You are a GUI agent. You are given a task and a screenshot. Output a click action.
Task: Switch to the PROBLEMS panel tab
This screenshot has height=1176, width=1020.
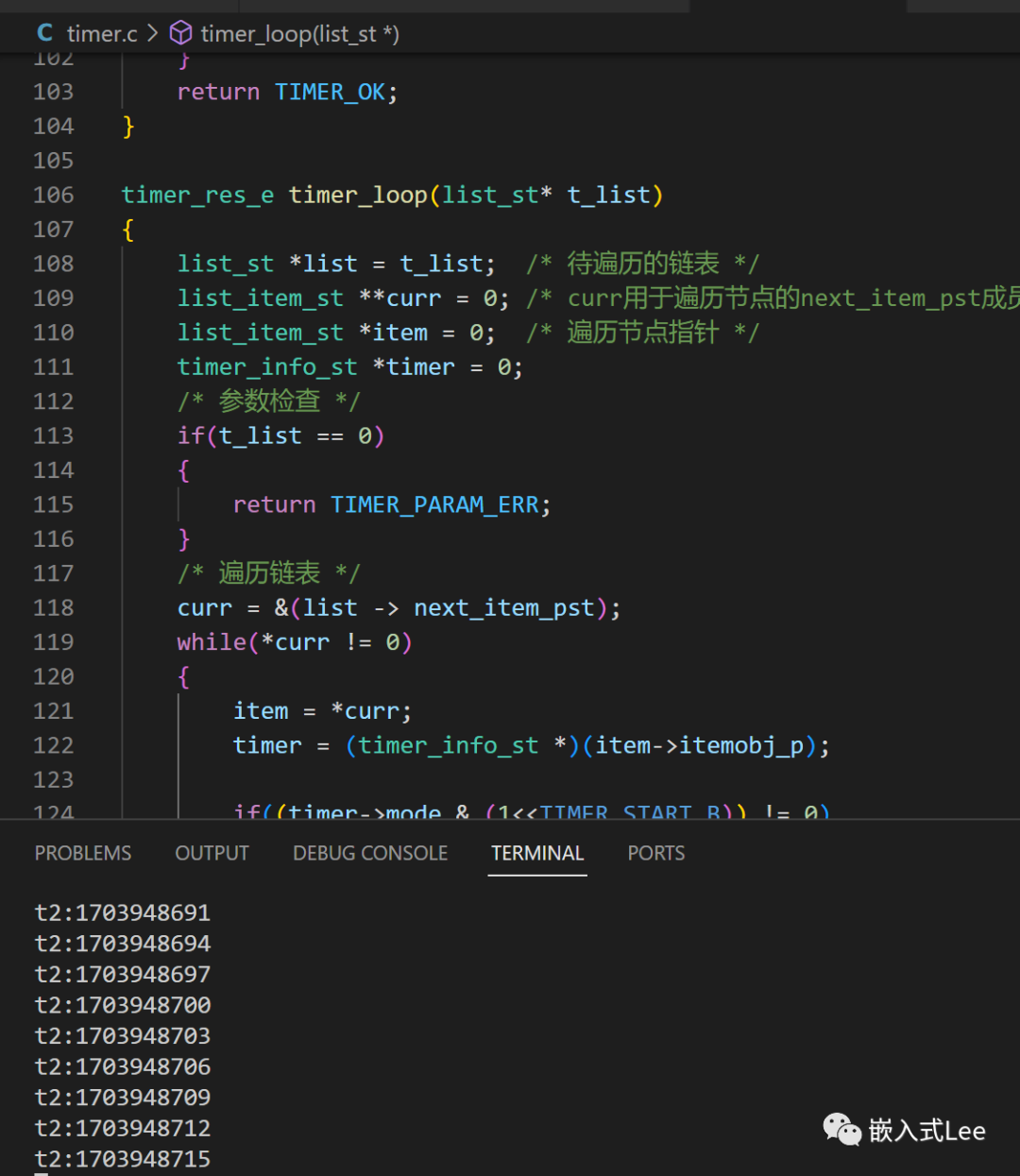pos(83,853)
